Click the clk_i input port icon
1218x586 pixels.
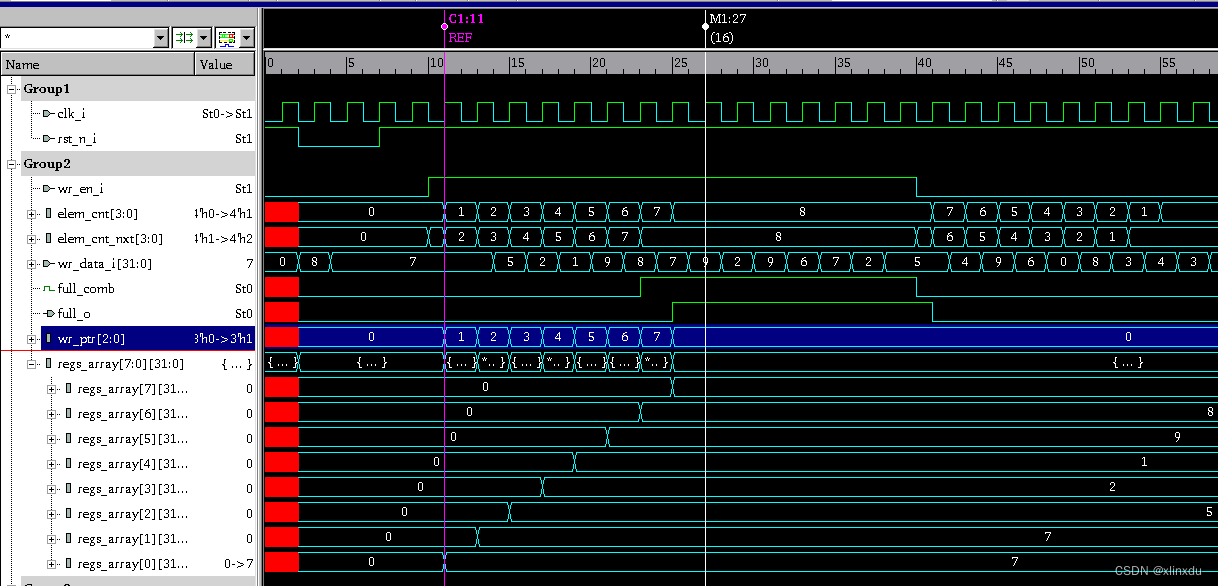tap(48, 114)
